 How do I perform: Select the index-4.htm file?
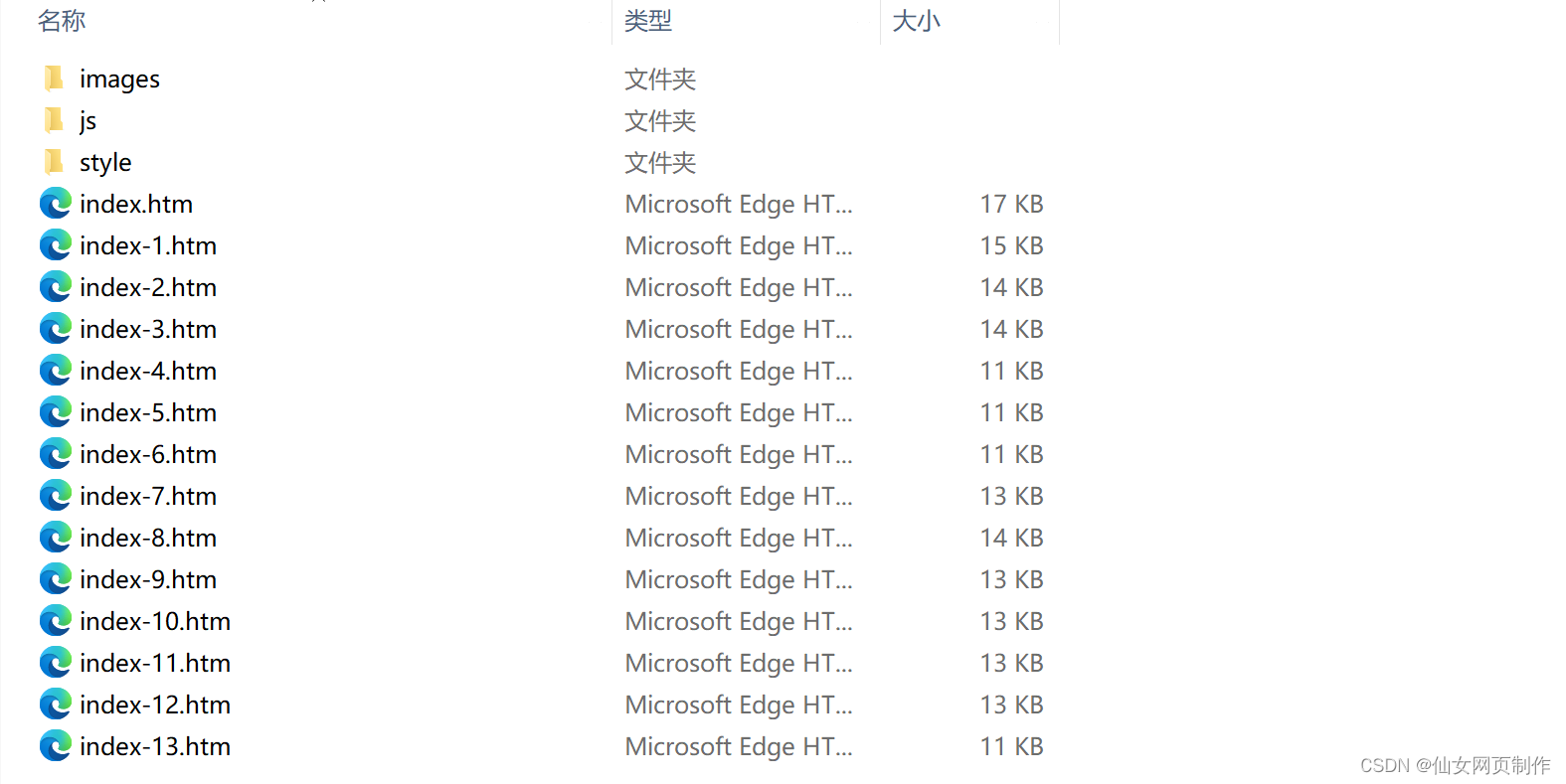[147, 371]
